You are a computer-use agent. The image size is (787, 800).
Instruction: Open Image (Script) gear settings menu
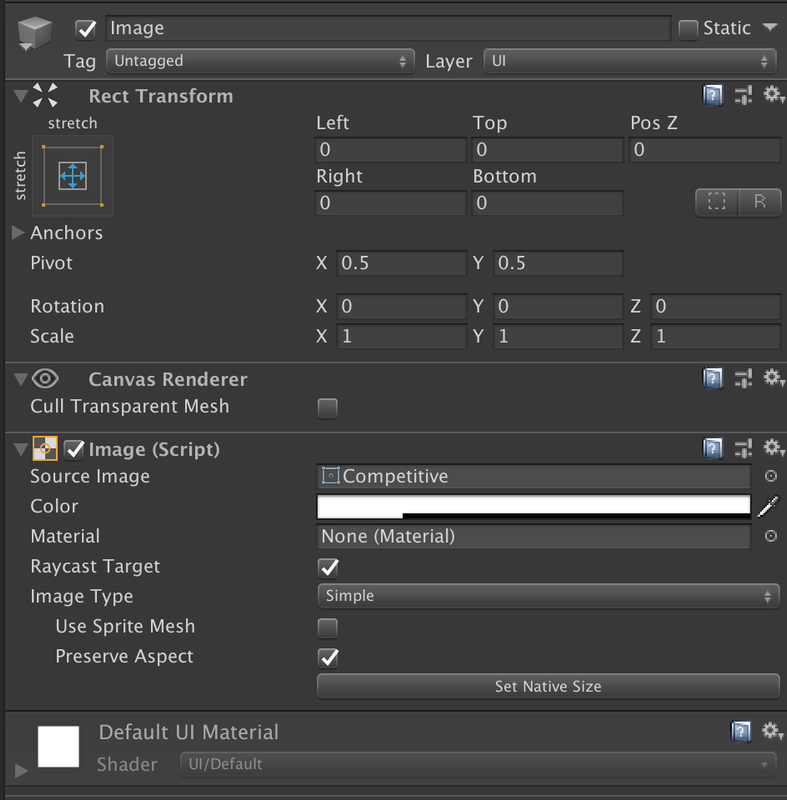point(773,448)
